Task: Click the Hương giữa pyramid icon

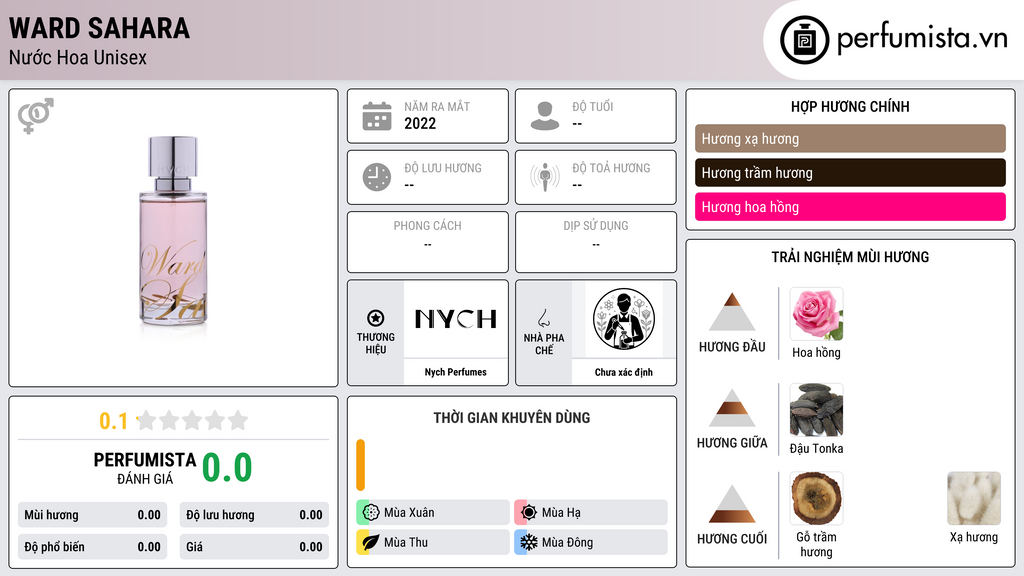Action: click(x=732, y=408)
